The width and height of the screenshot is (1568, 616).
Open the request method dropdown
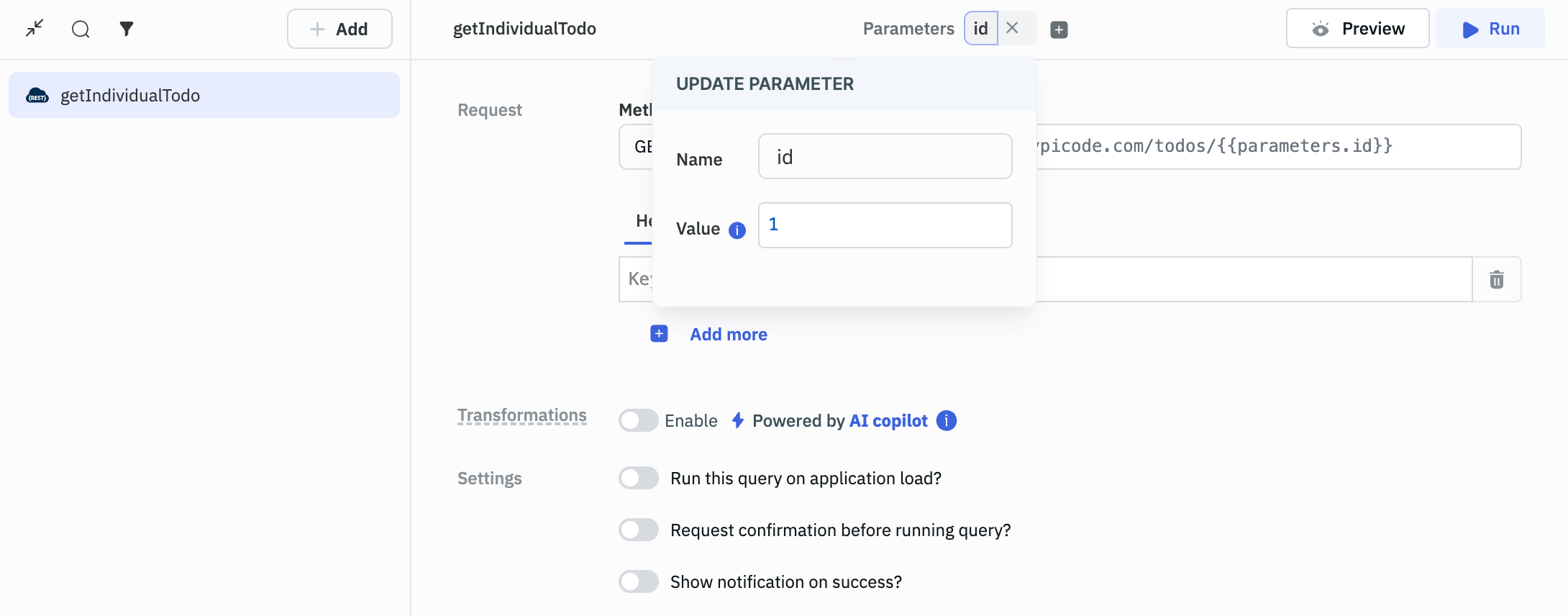[x=637, y=147]
